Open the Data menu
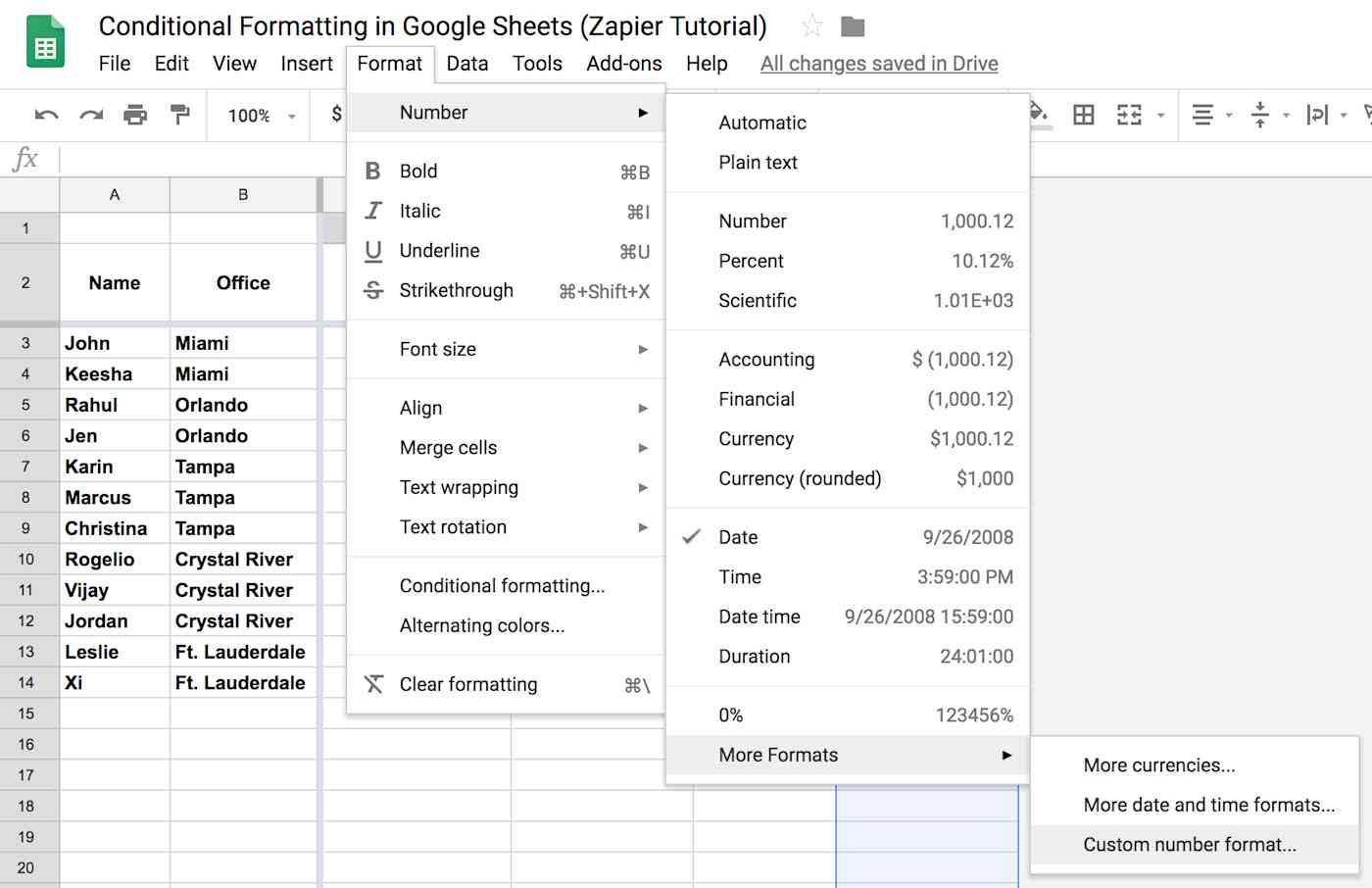The height and width of the screenshot is (888, 1372). pos(467,63)
